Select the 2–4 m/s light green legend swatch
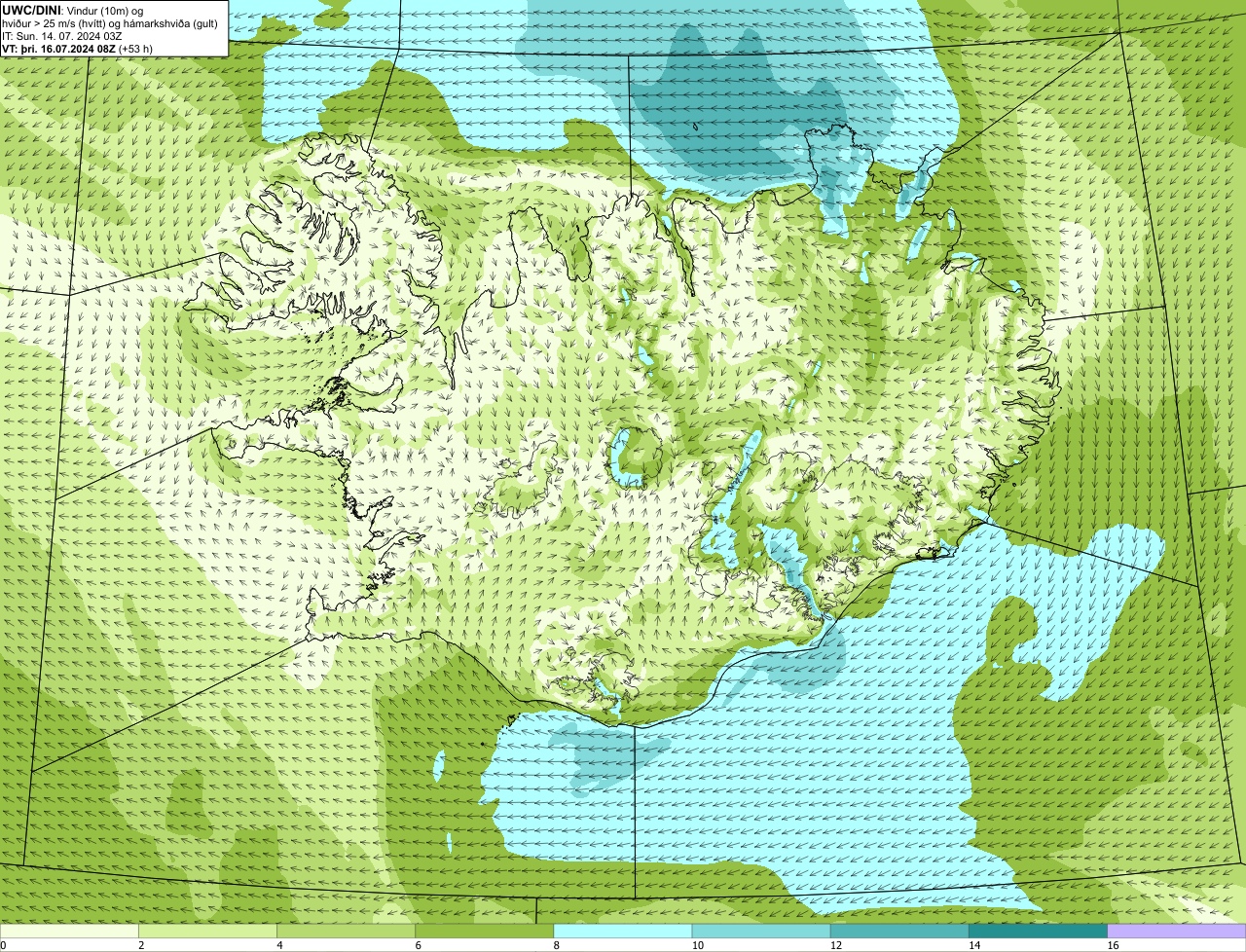This screenshot has width=1246, height=952. 207,931
